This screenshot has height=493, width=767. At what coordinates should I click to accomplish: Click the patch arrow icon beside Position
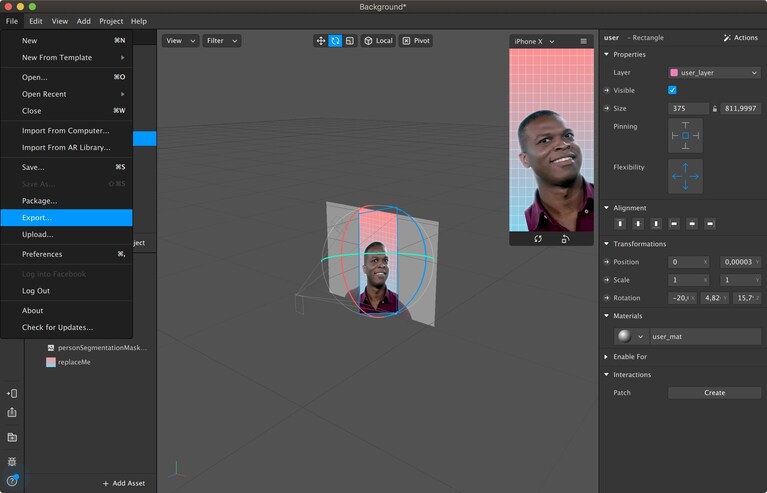pos(607,262)
